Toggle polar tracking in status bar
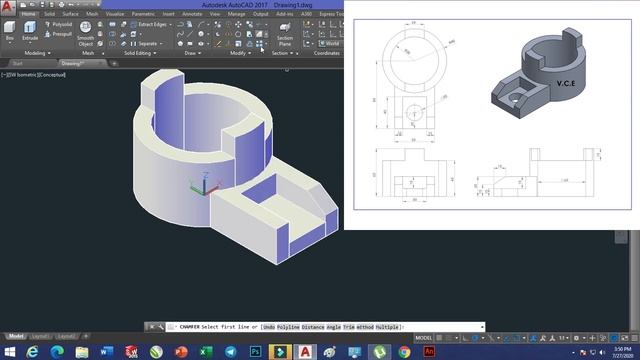Screen dimensions: 640x360 [475, 338]
